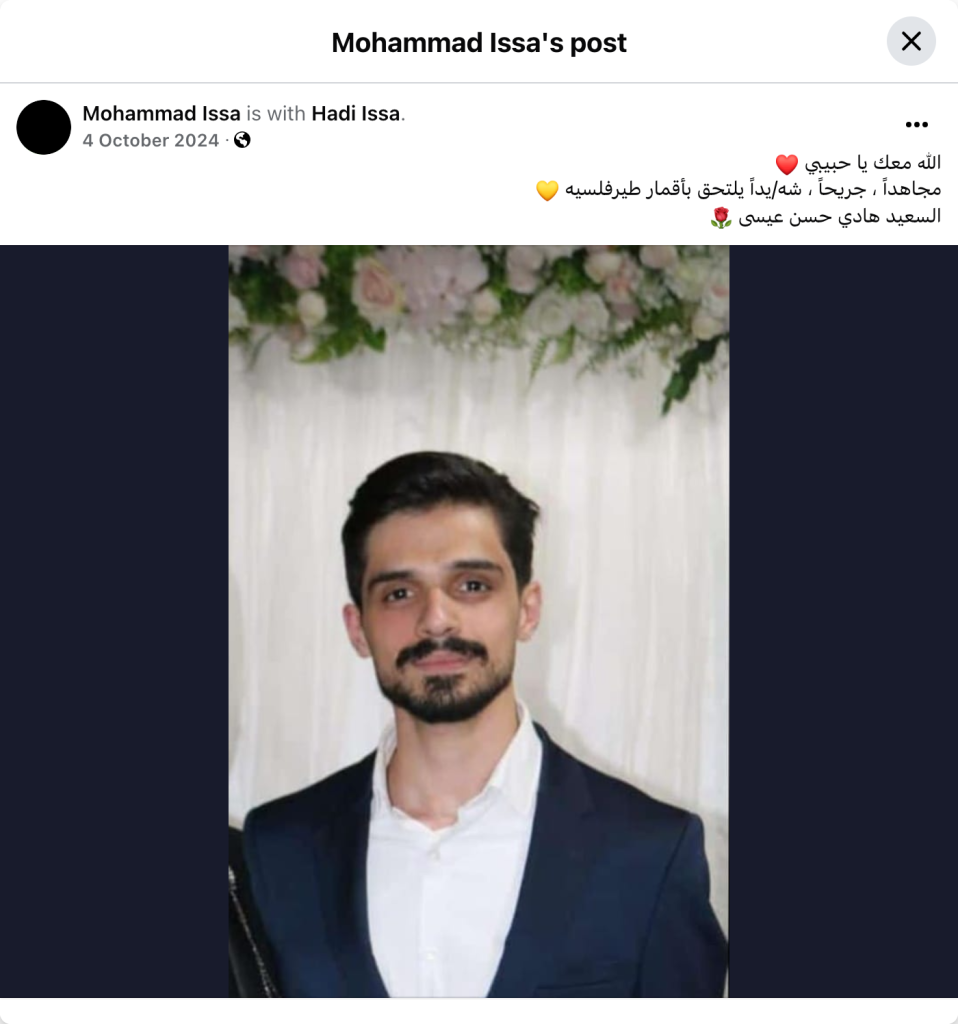Click the white strip below the photo
This screenshot has height=1024, width=958.
coord(479,1011)
